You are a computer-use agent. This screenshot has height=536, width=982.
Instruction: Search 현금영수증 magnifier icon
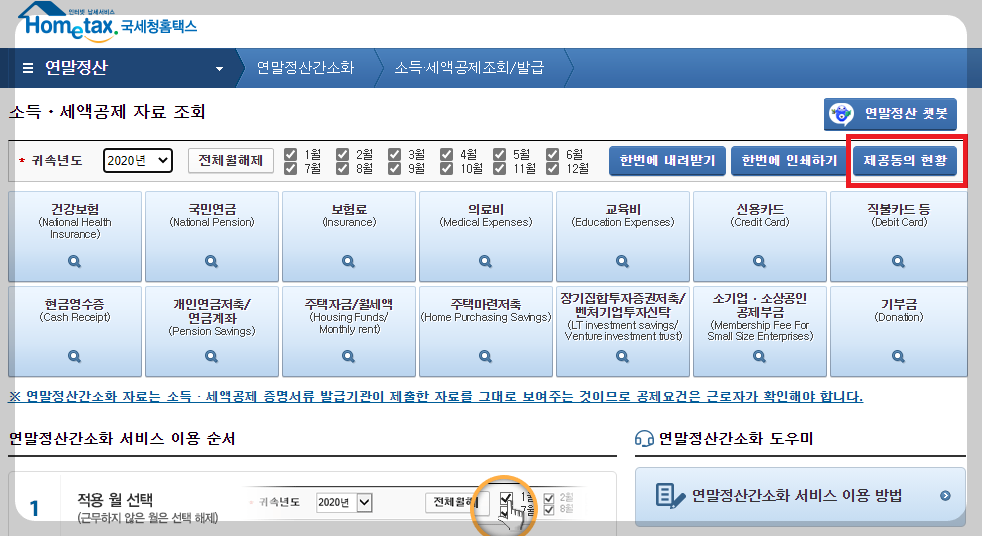[x=75, y=357]
